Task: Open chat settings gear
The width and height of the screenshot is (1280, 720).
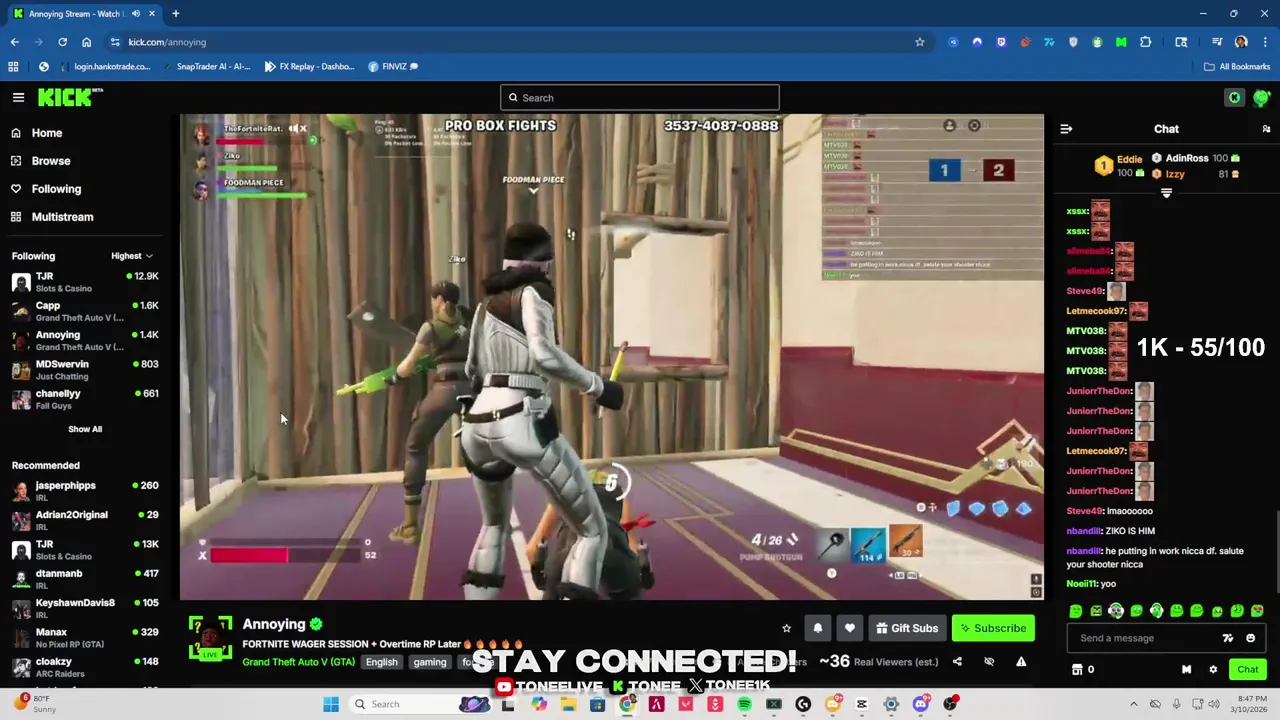Action: click(1213, 669)
